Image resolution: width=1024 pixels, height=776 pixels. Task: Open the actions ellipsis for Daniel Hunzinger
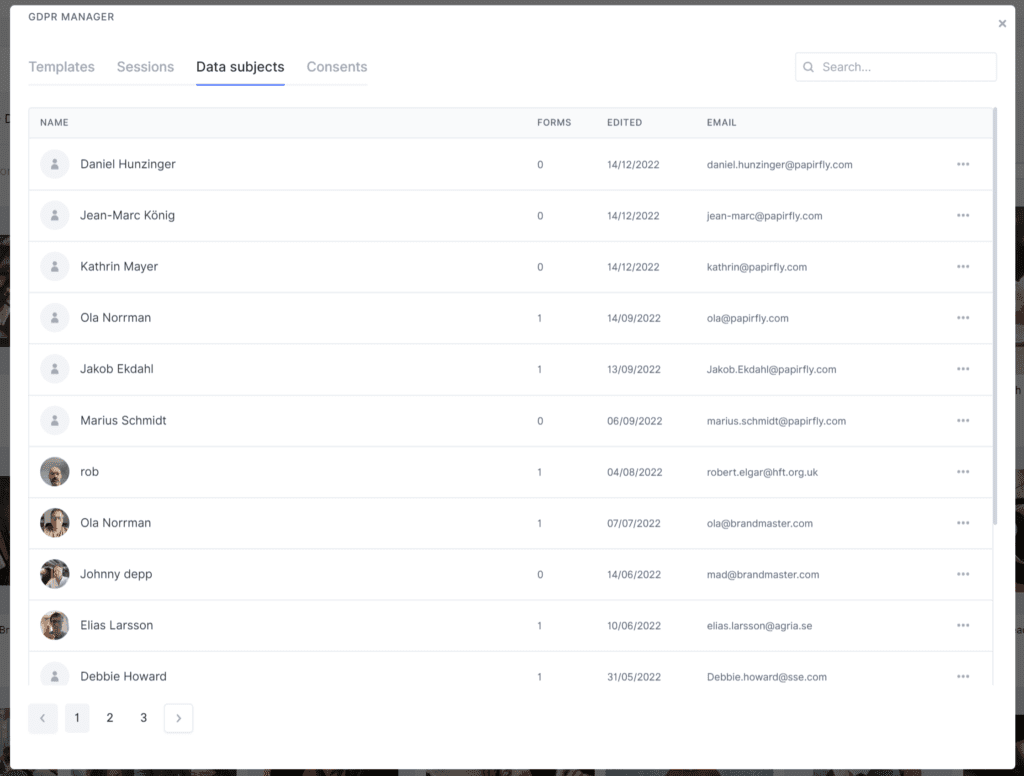point(963,164)
